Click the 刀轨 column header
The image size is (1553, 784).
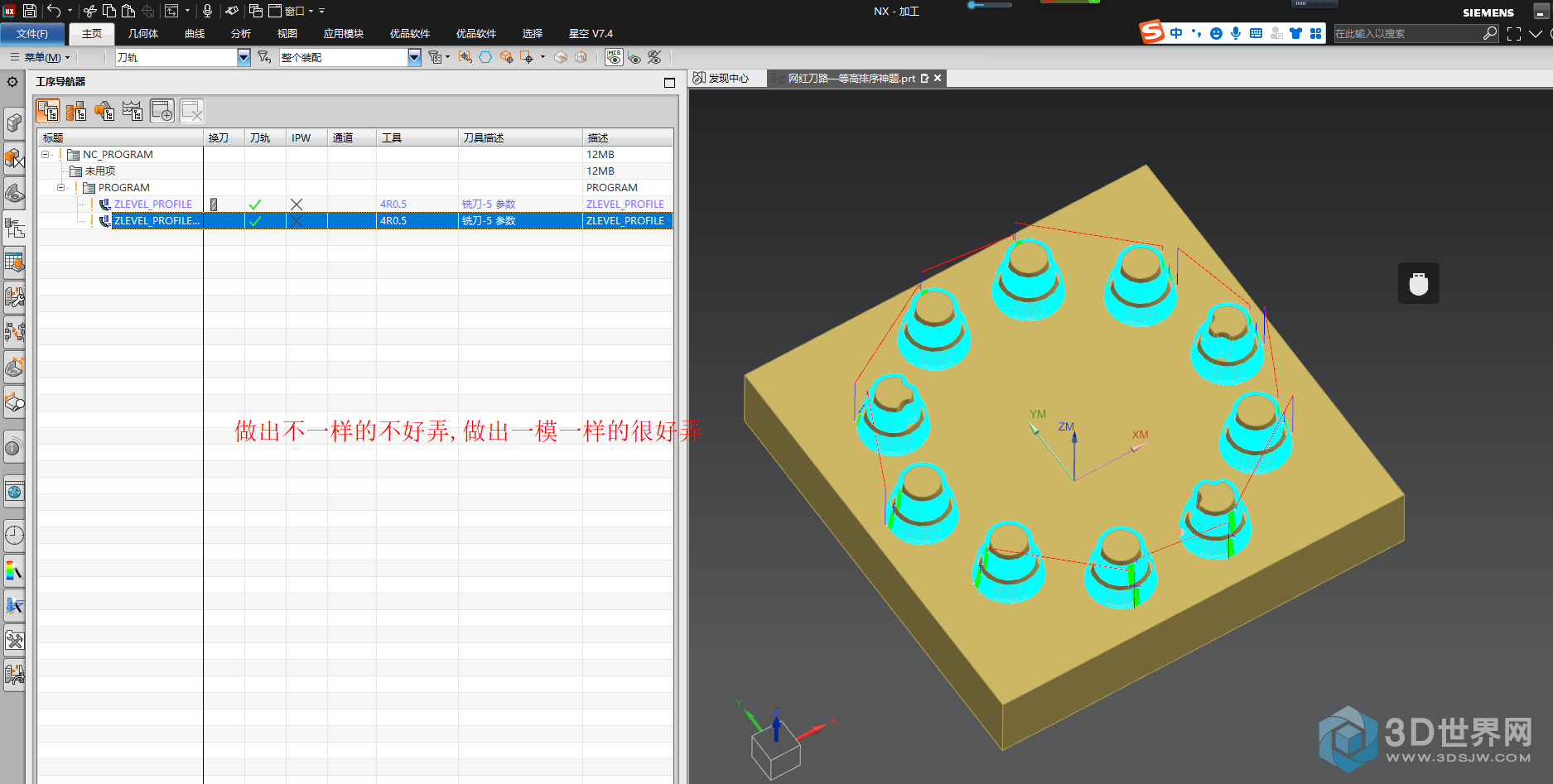(x=266, y=137)
